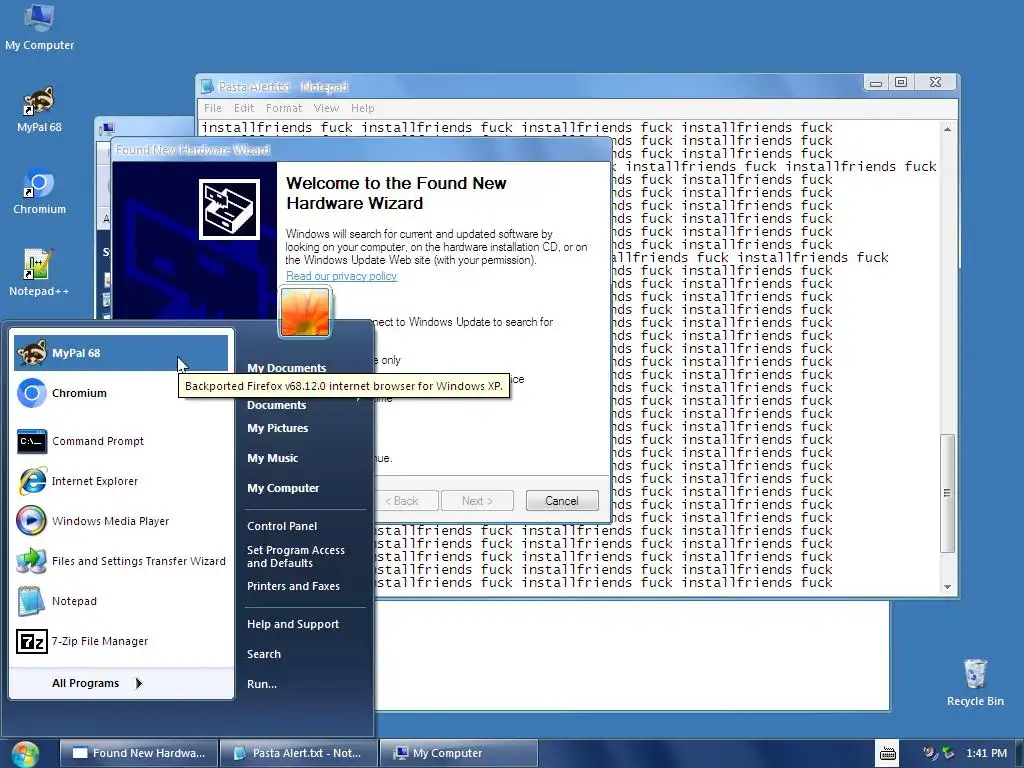
Task: Click the Notepad vertical scrollbar thumb
Action: 947,494
